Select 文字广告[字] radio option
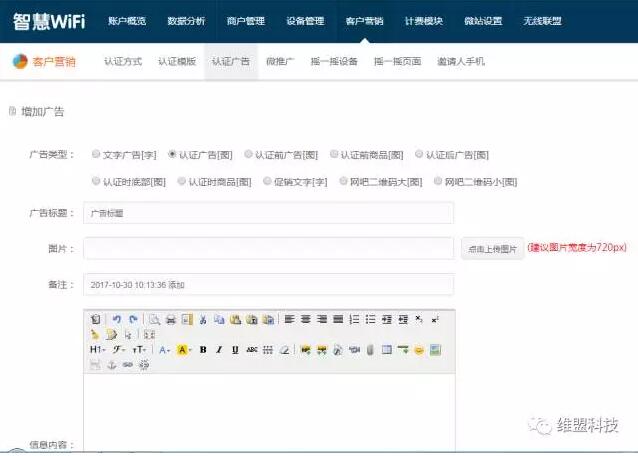The height and width of the screenshot is (456, 638). click(x=96, y=154)
